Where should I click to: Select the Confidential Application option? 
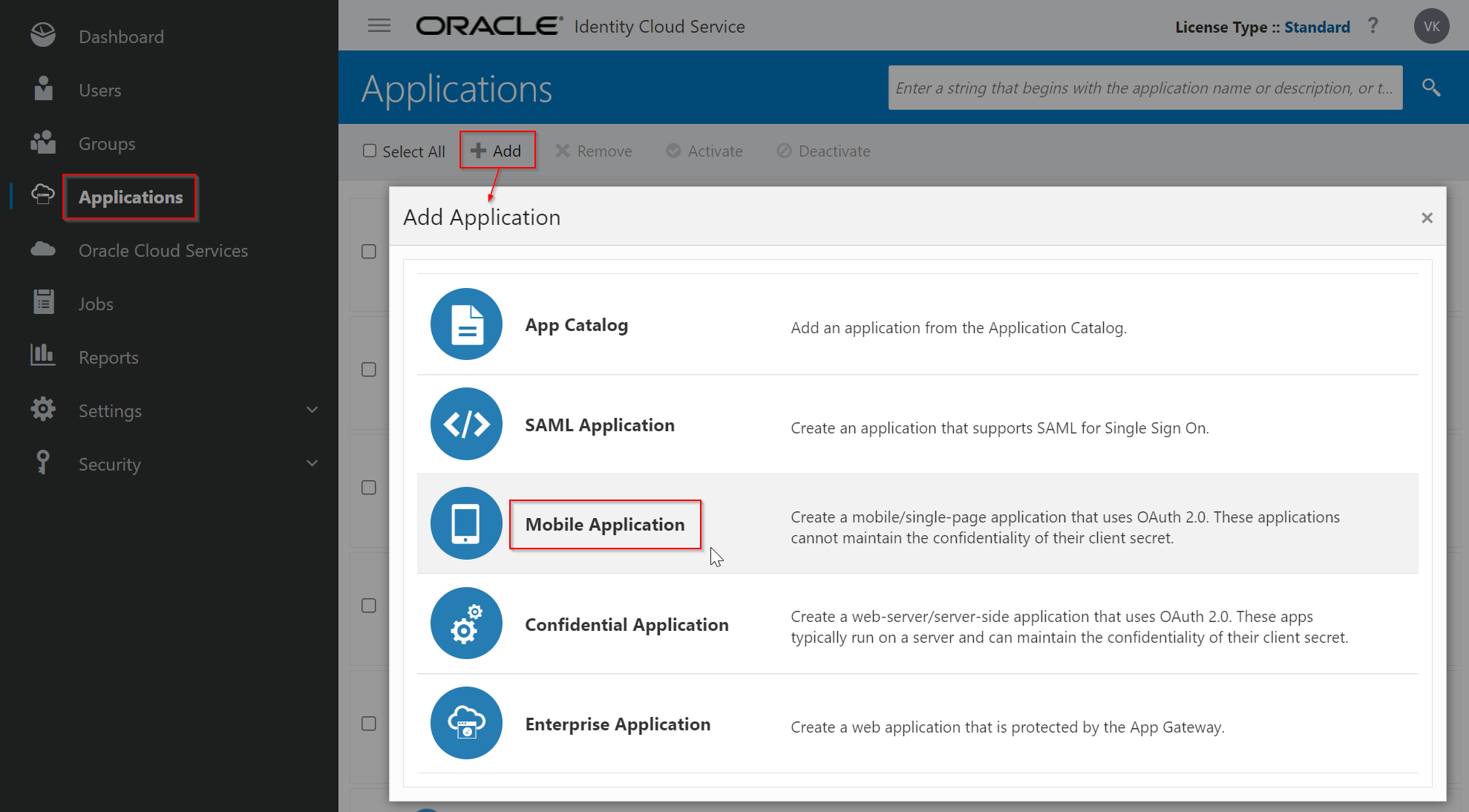pyautogui.click(x=626, y=625)
